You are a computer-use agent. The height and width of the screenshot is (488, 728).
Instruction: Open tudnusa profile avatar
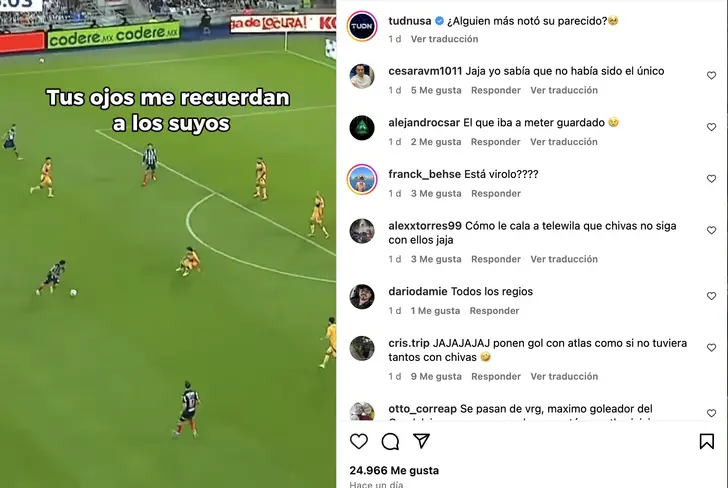[362, 26]
